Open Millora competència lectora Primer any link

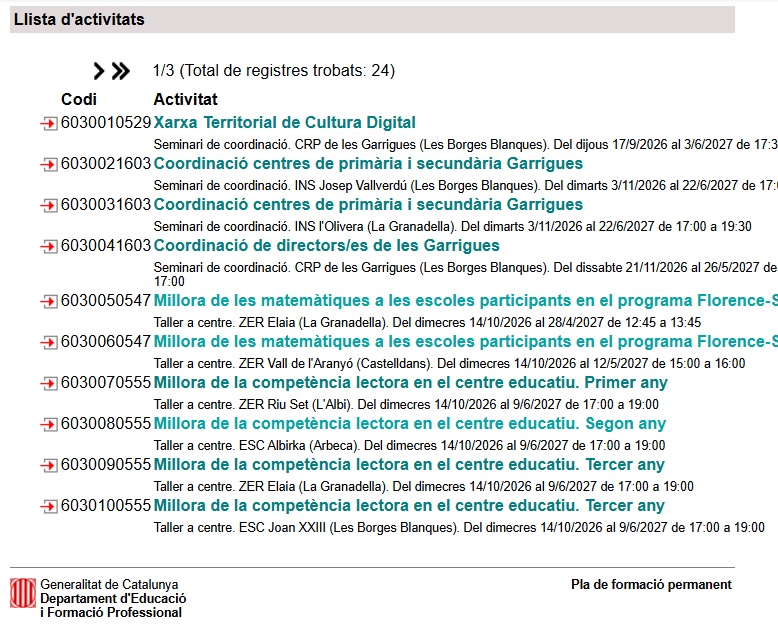click(410, 383)
